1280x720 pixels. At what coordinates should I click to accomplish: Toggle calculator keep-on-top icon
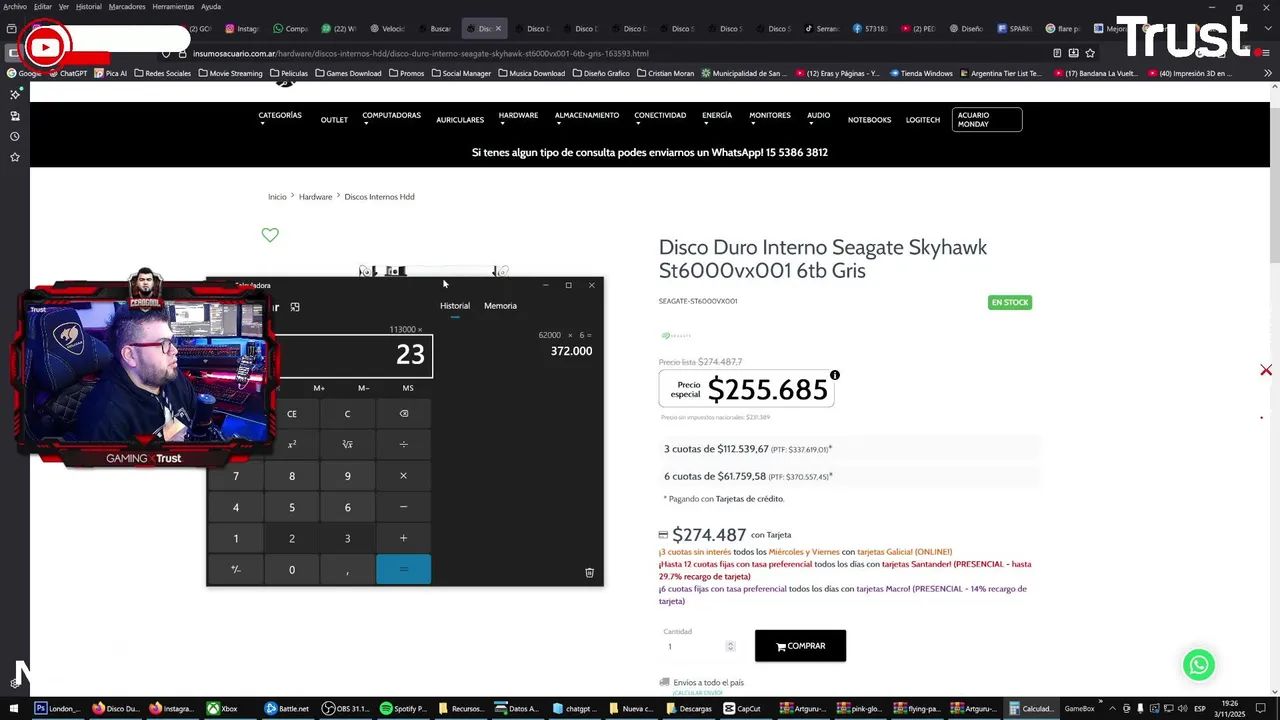295,307
